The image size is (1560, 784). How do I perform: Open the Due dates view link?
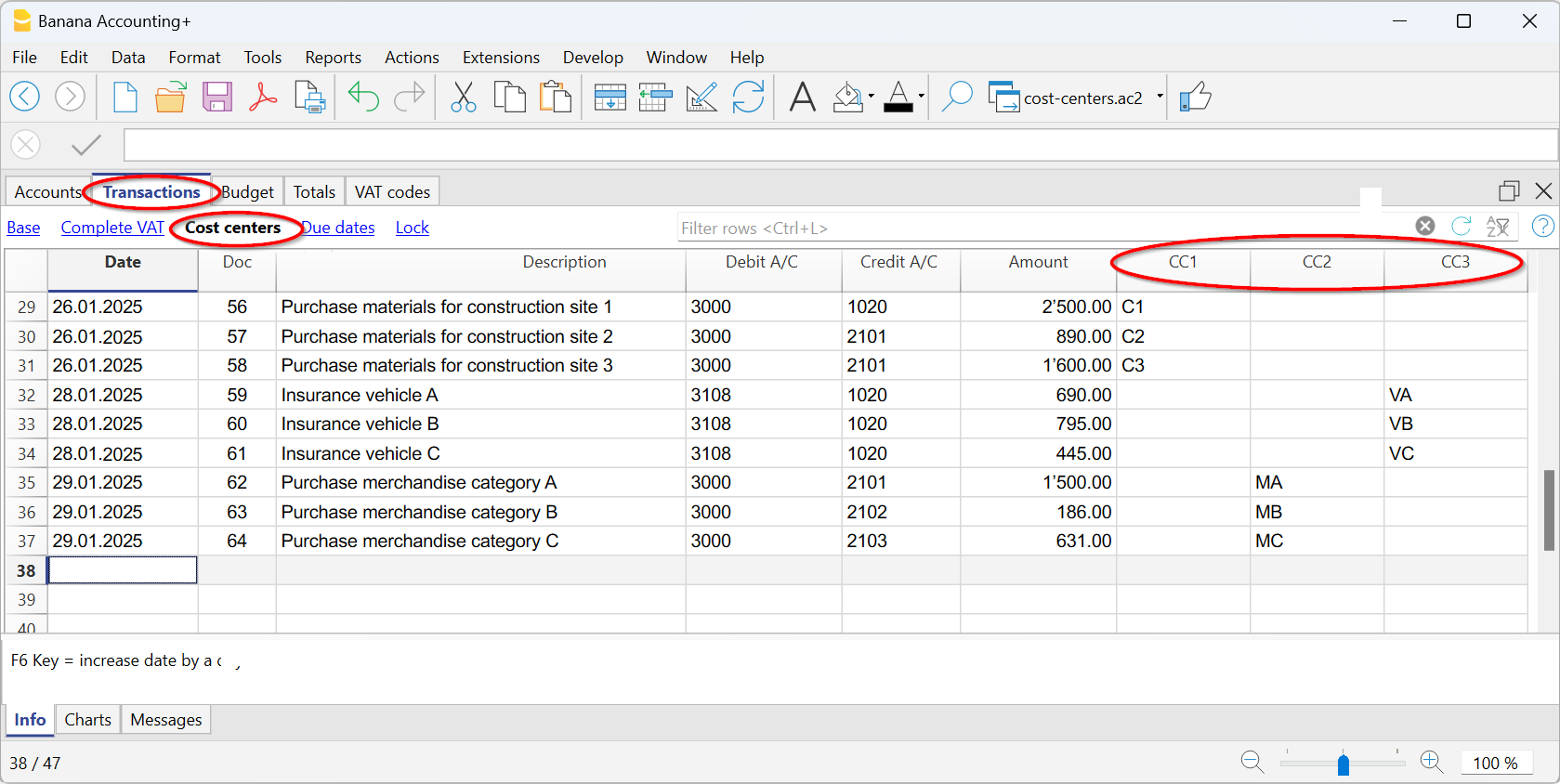[340, 228]
